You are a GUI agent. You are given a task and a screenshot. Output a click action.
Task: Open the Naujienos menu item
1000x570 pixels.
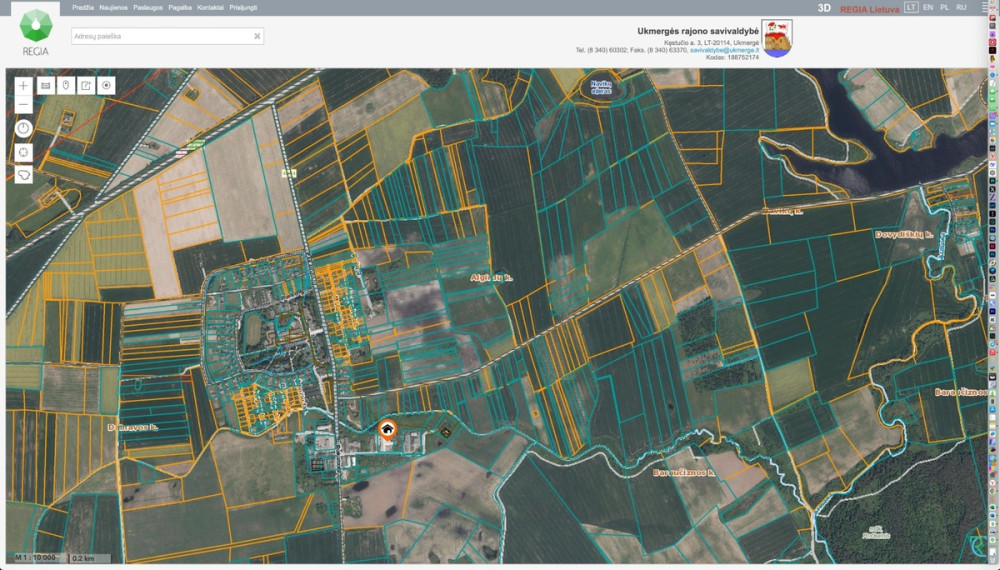click(x=114, y=8)
